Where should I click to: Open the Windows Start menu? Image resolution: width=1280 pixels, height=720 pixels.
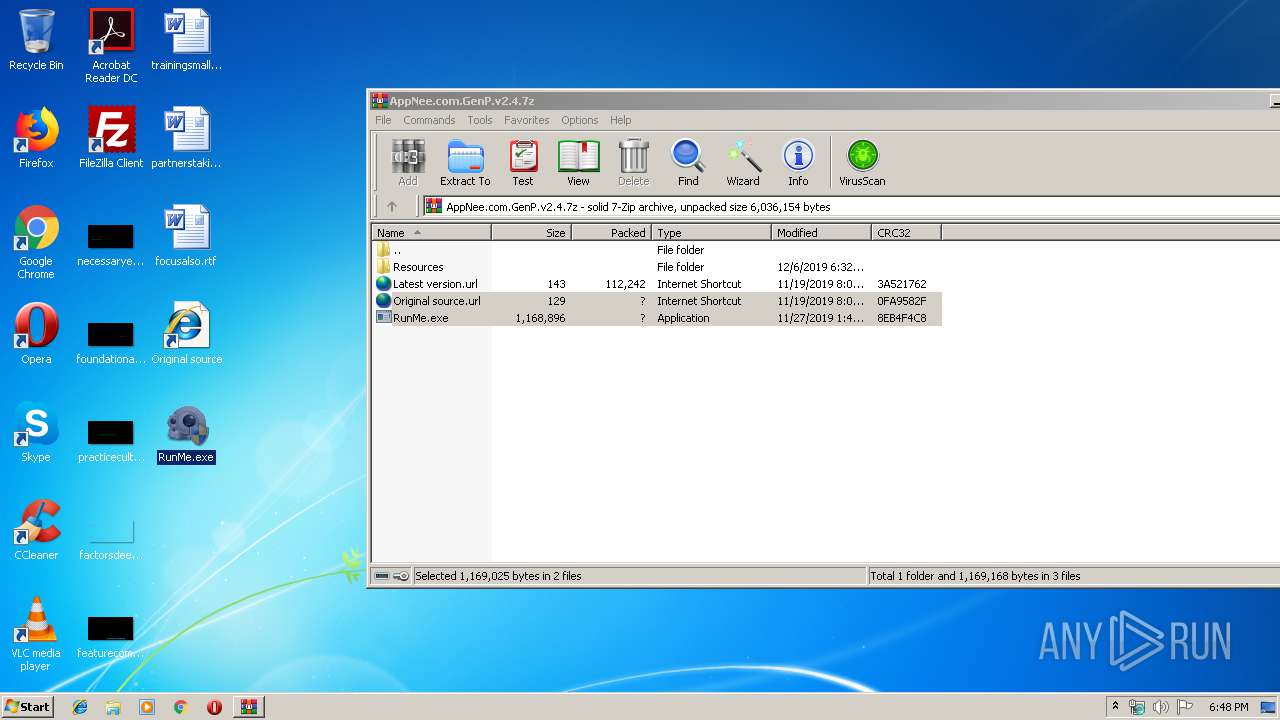click(x=28, y=706)
